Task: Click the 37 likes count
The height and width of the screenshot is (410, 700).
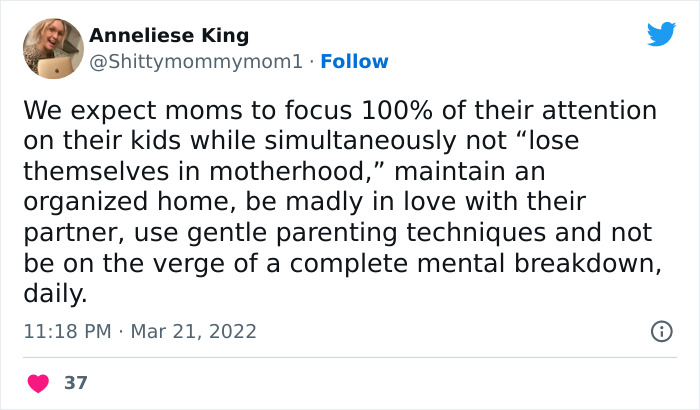Action: tap(75, 383)
